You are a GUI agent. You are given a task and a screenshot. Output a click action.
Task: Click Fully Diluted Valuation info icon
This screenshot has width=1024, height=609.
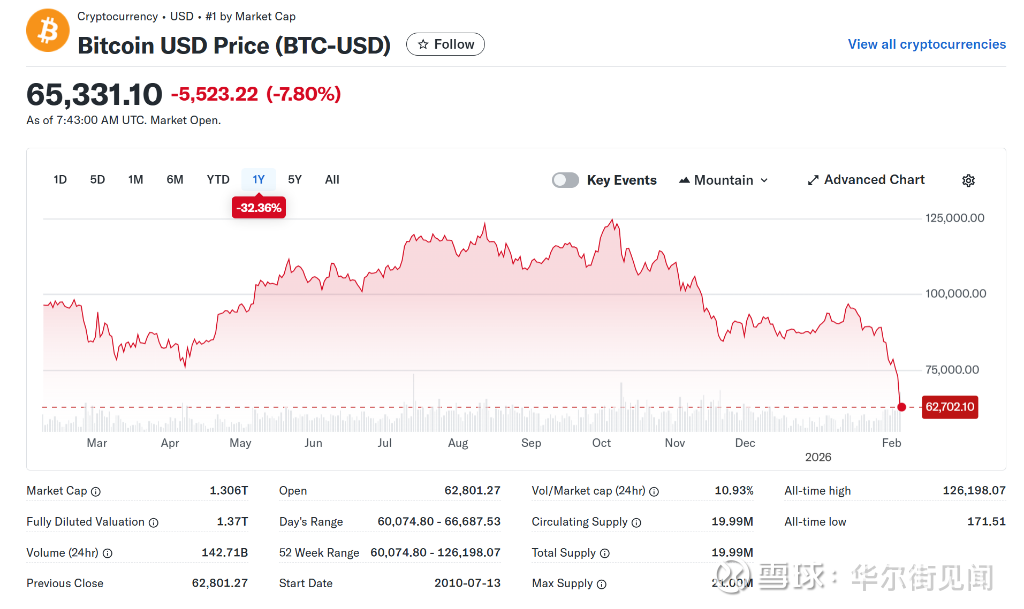[x=153, y=523]
